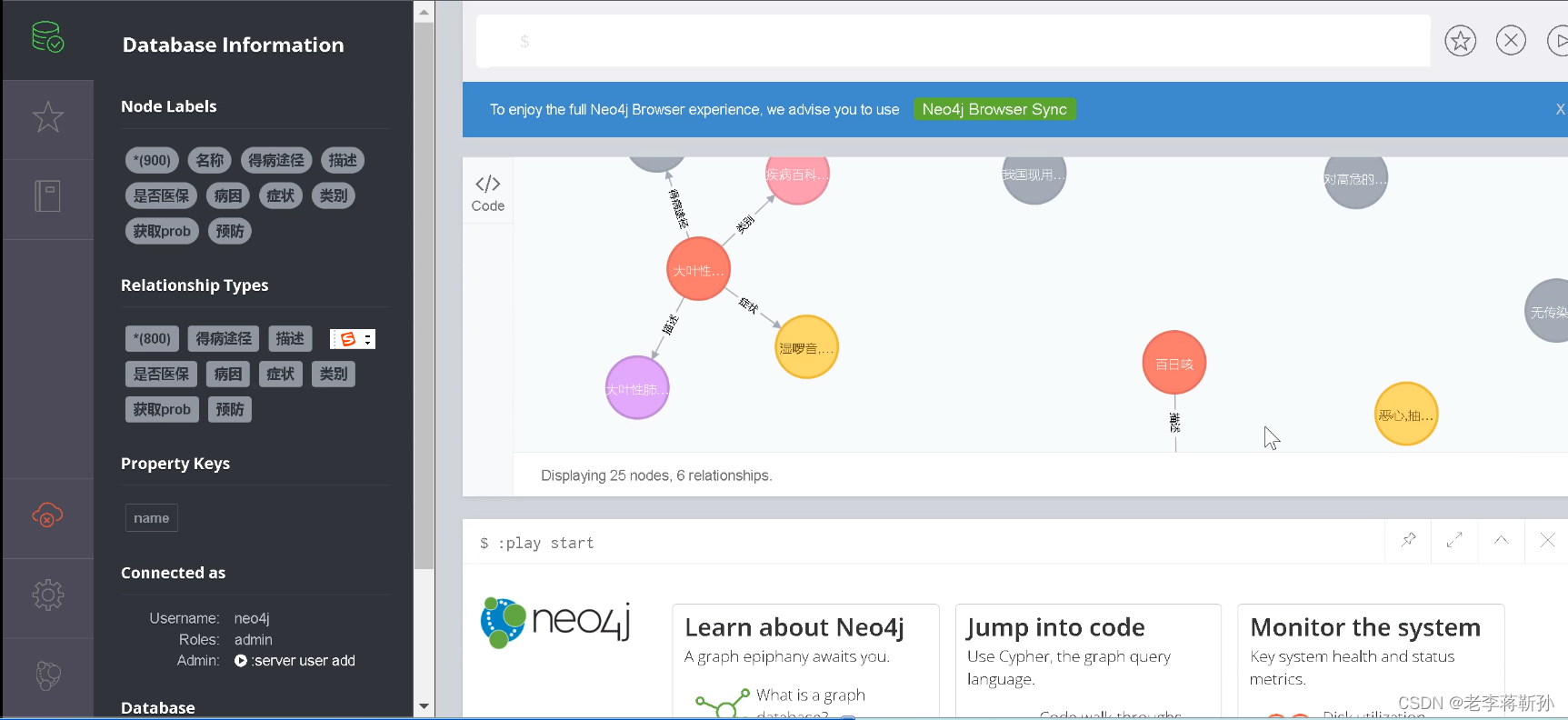The height and width of the screenshot is (720, 1568).
Task: Select relationship type 描述
Action: click(x=290, y=338)
